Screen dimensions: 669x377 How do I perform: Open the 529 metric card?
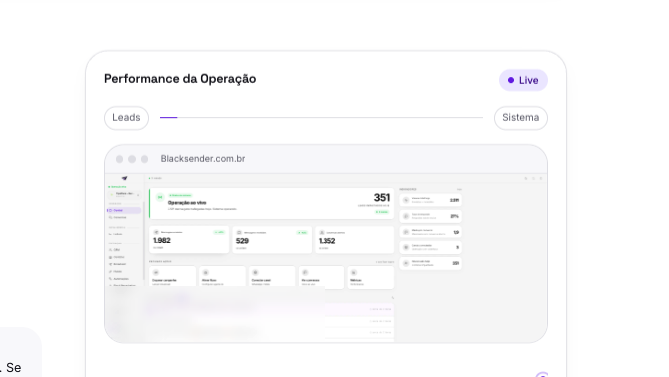(272, 240)
